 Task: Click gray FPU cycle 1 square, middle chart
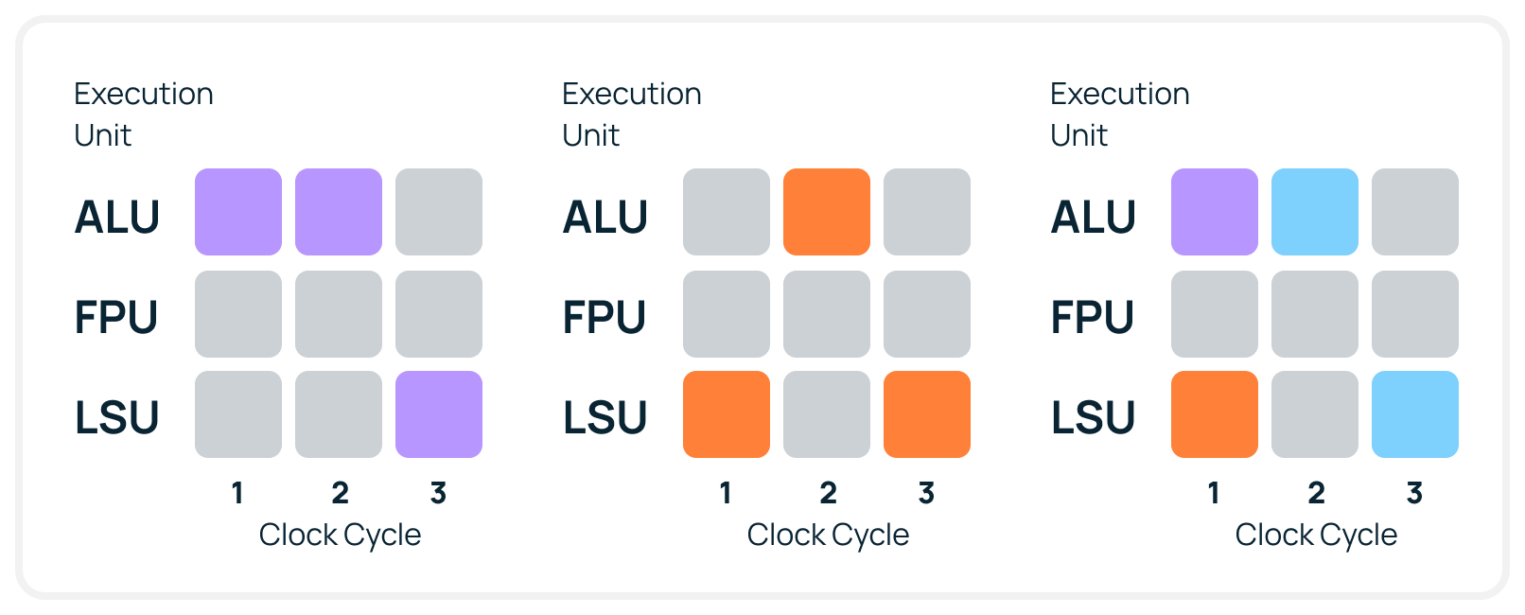(726, 314)
